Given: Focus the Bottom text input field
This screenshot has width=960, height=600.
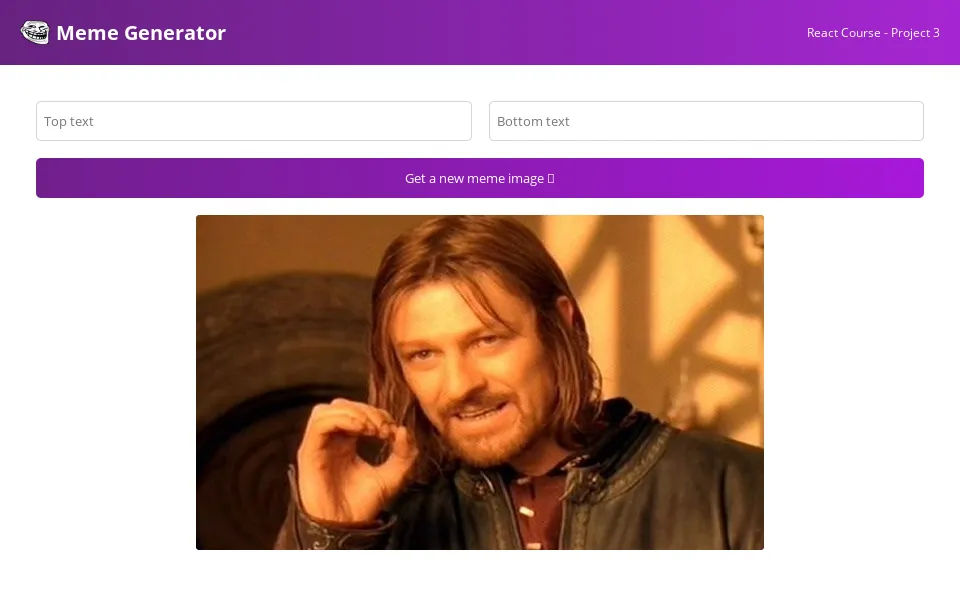Looking at the screenshot, I should (706, 121).
